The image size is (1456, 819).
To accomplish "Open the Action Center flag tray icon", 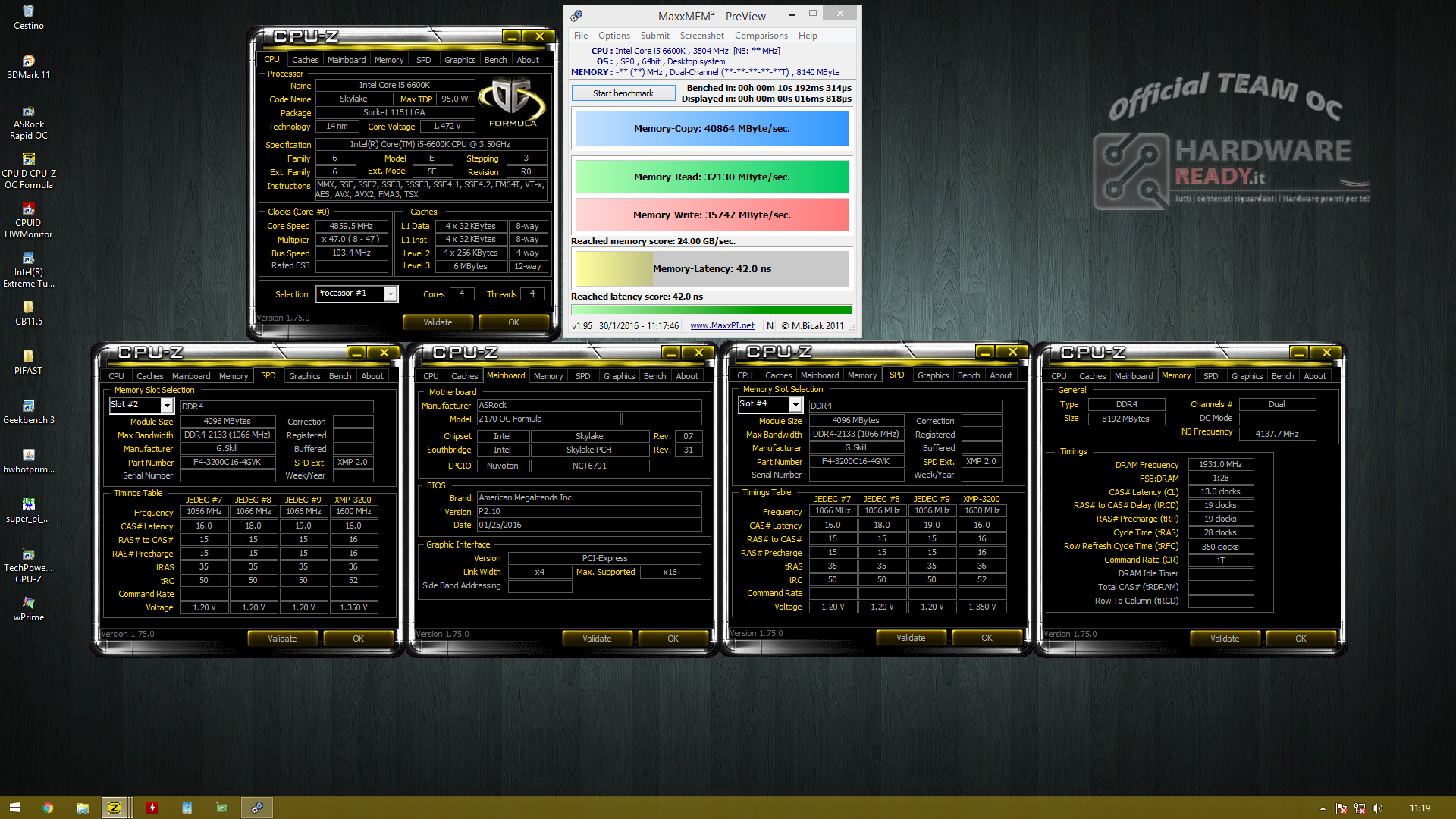I will point(1341,808).
